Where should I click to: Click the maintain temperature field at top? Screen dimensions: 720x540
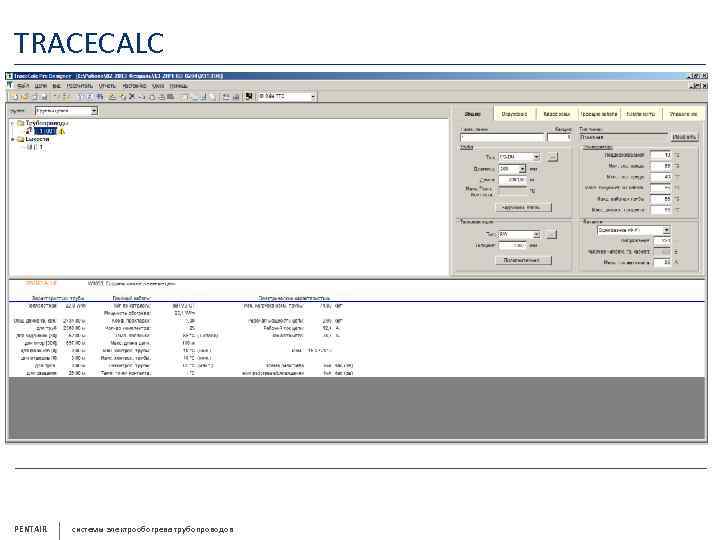(661, 155)
